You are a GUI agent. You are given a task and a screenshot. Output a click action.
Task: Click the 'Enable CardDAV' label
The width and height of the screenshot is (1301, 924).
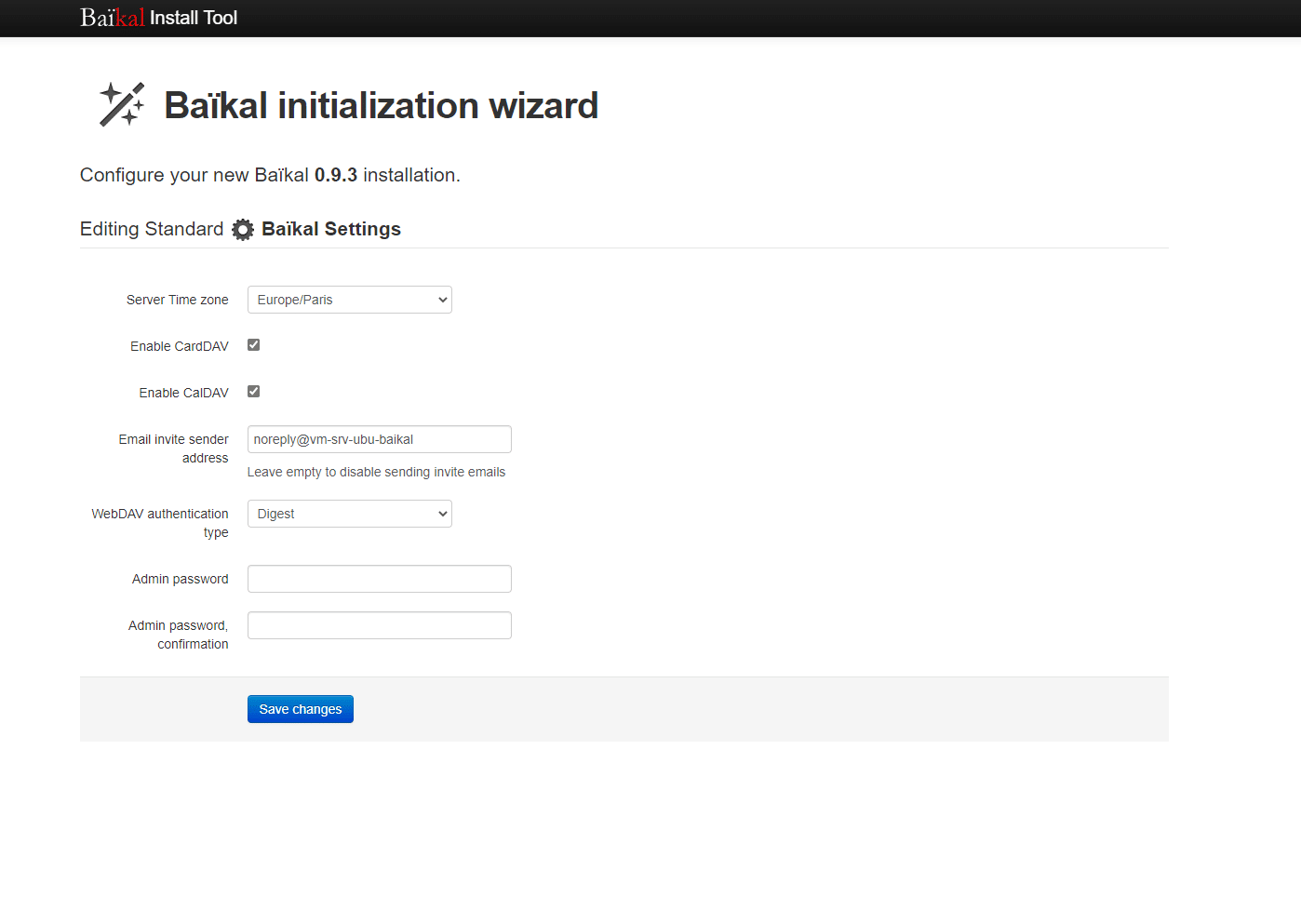179,346
